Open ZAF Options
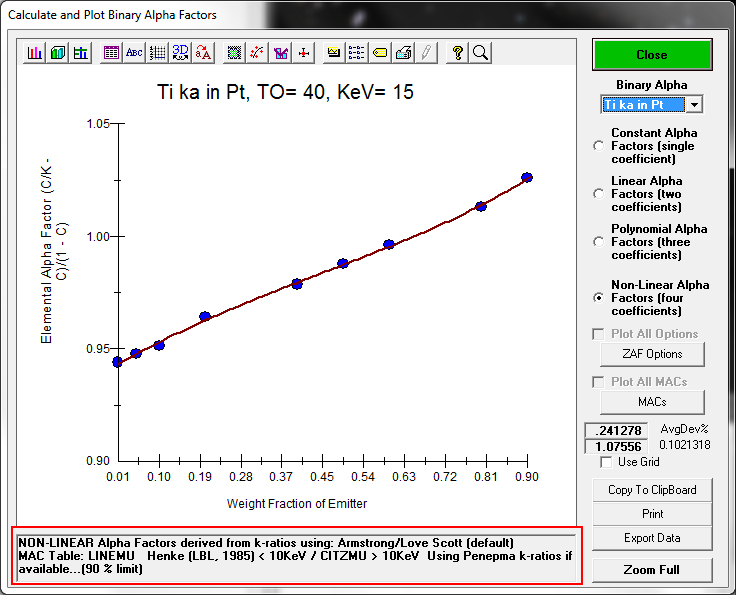 click(652, 354)
